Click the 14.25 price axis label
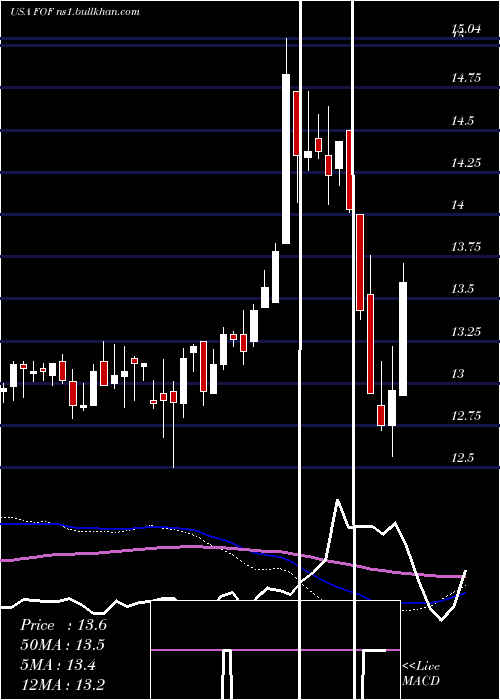This screenshot has width=500, height=700. (466, 162)
